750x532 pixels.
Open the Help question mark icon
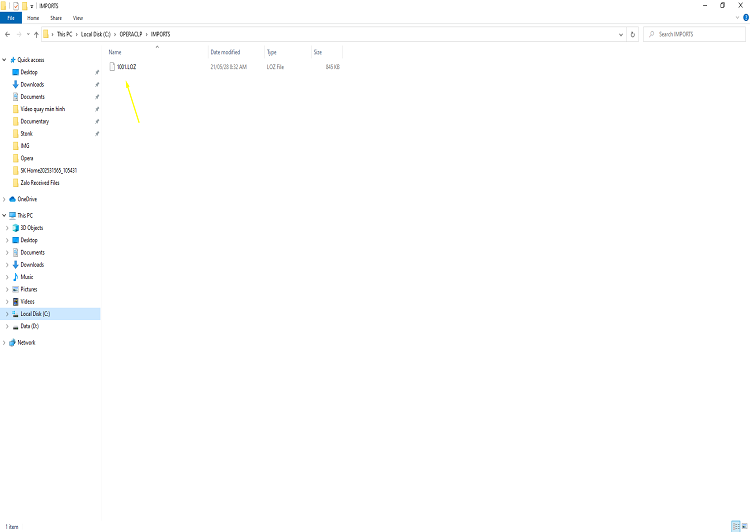(746, 18)
